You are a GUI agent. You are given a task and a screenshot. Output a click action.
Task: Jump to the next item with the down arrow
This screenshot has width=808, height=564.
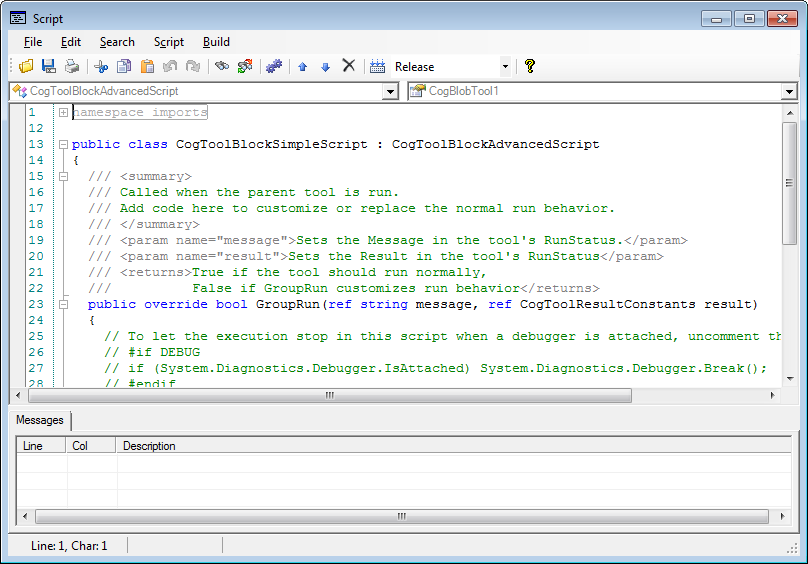(x=325, y=67)
